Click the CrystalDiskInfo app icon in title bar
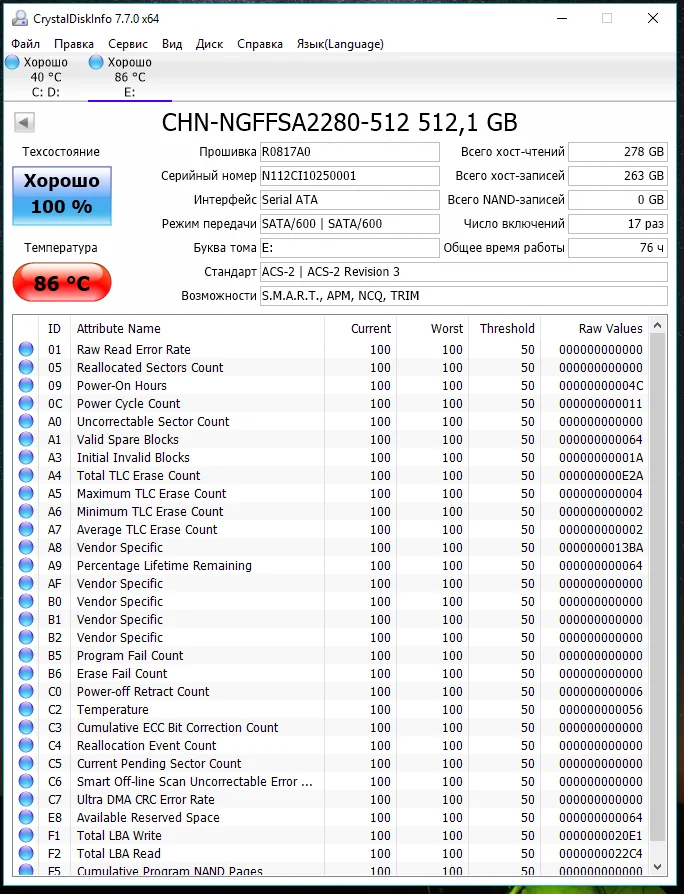Screen dimensions: 684x894 point(19,18)
